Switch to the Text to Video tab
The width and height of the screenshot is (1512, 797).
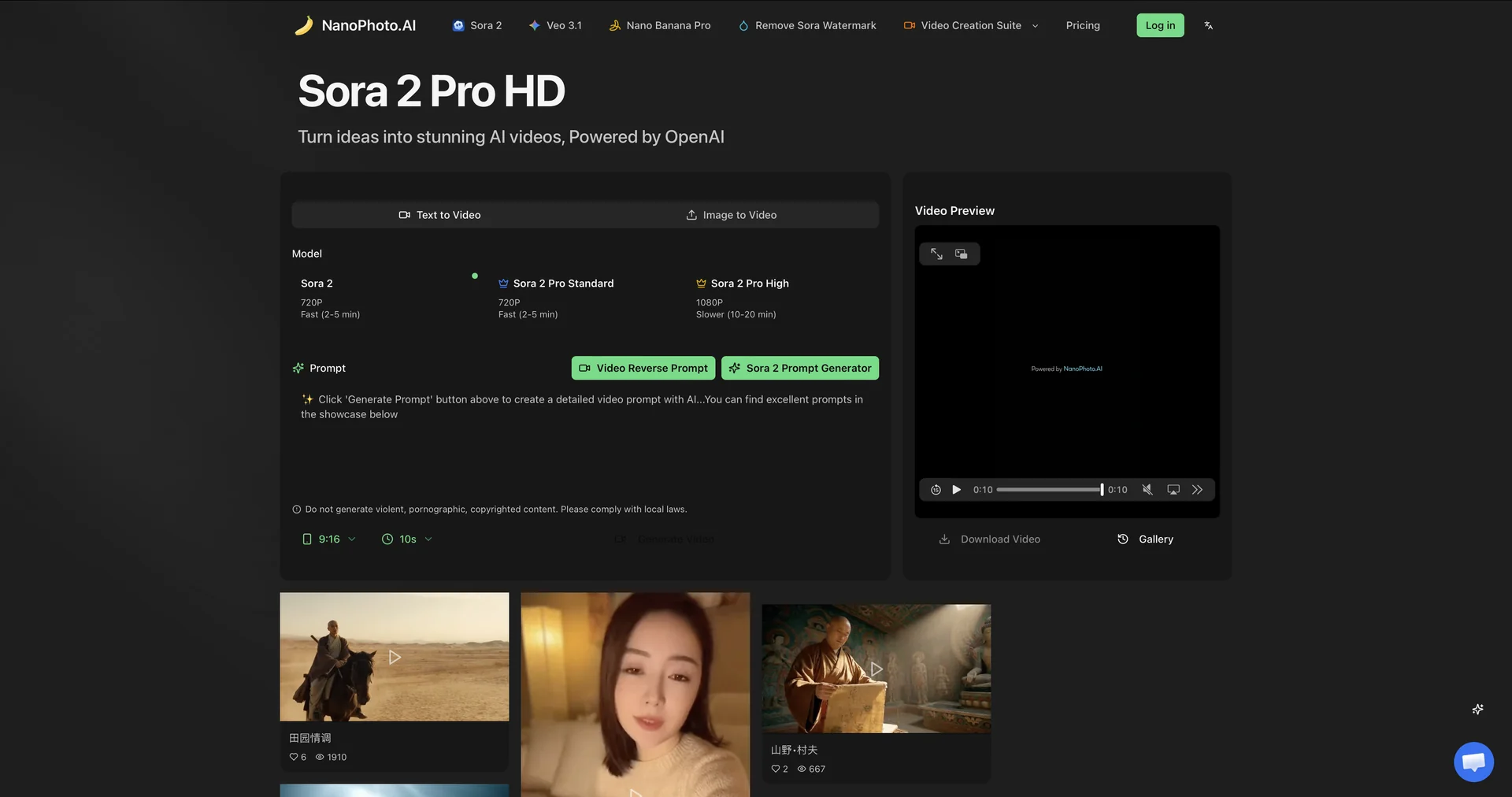(x=439, y=215)
